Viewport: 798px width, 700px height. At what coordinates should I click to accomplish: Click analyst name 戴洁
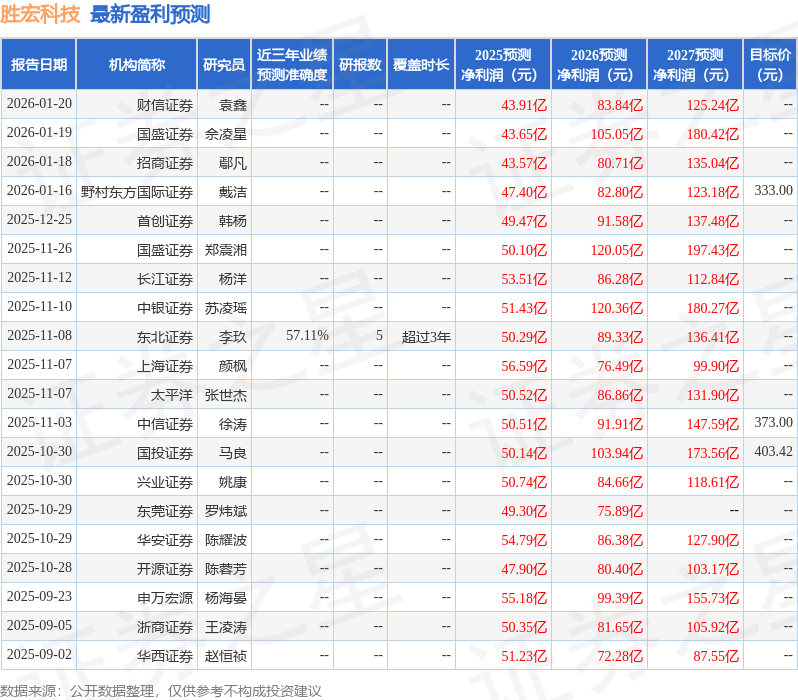(x=232, y=191)
